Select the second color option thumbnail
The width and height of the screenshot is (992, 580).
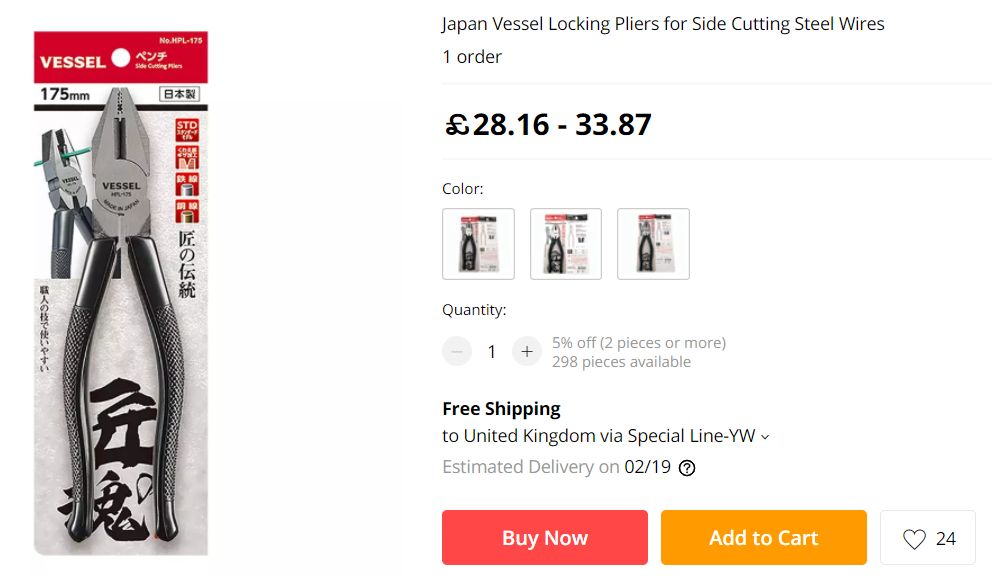click(566, 244)
